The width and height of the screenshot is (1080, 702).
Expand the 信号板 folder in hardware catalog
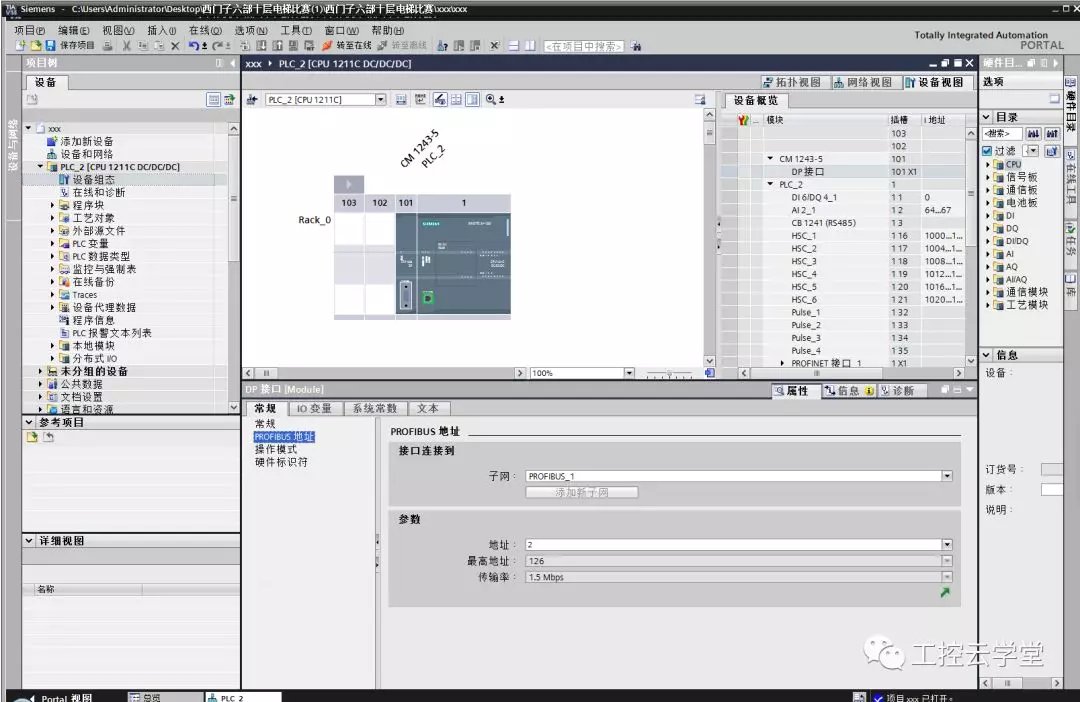click(x=988, y=177)
